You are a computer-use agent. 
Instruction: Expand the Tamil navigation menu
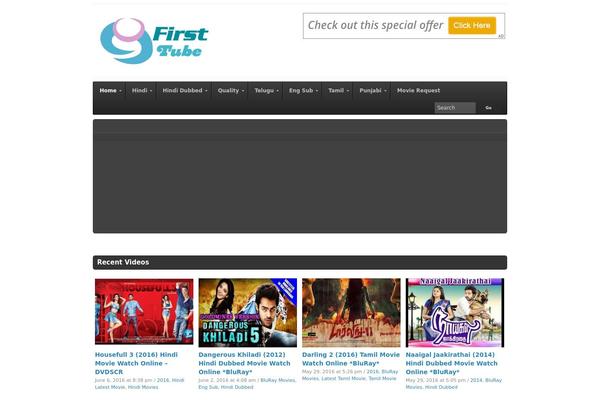point(338,91)
